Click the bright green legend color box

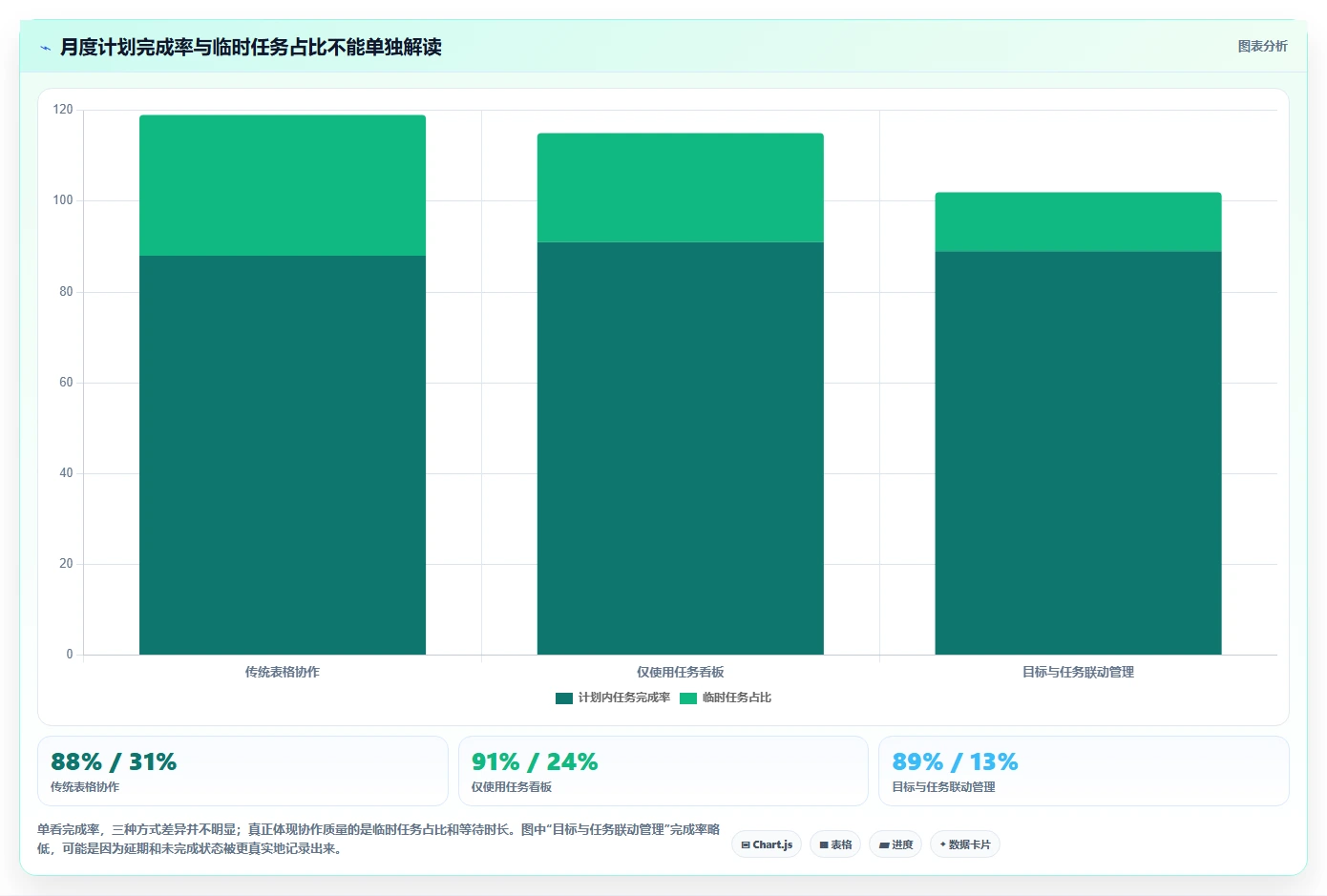[x=688, y=698]
